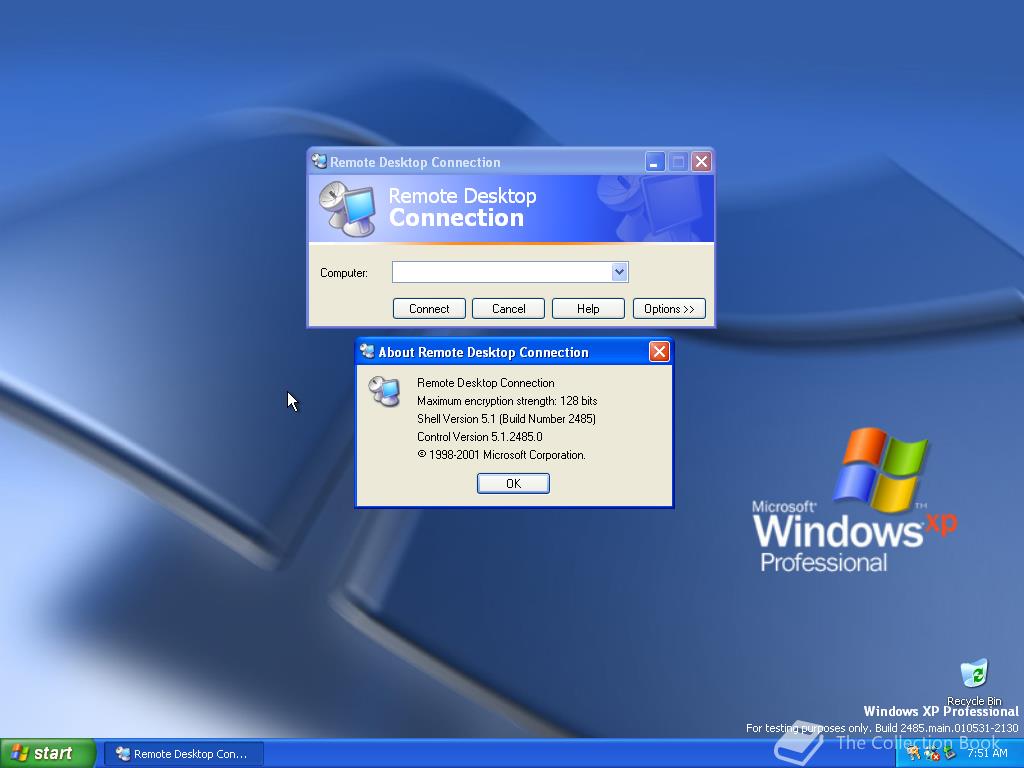The height and width of the screenshot is (768, 1024).
Task: Click the "© 1998-2001 Microsoft Corporation." text
Action: click(502, 455)
